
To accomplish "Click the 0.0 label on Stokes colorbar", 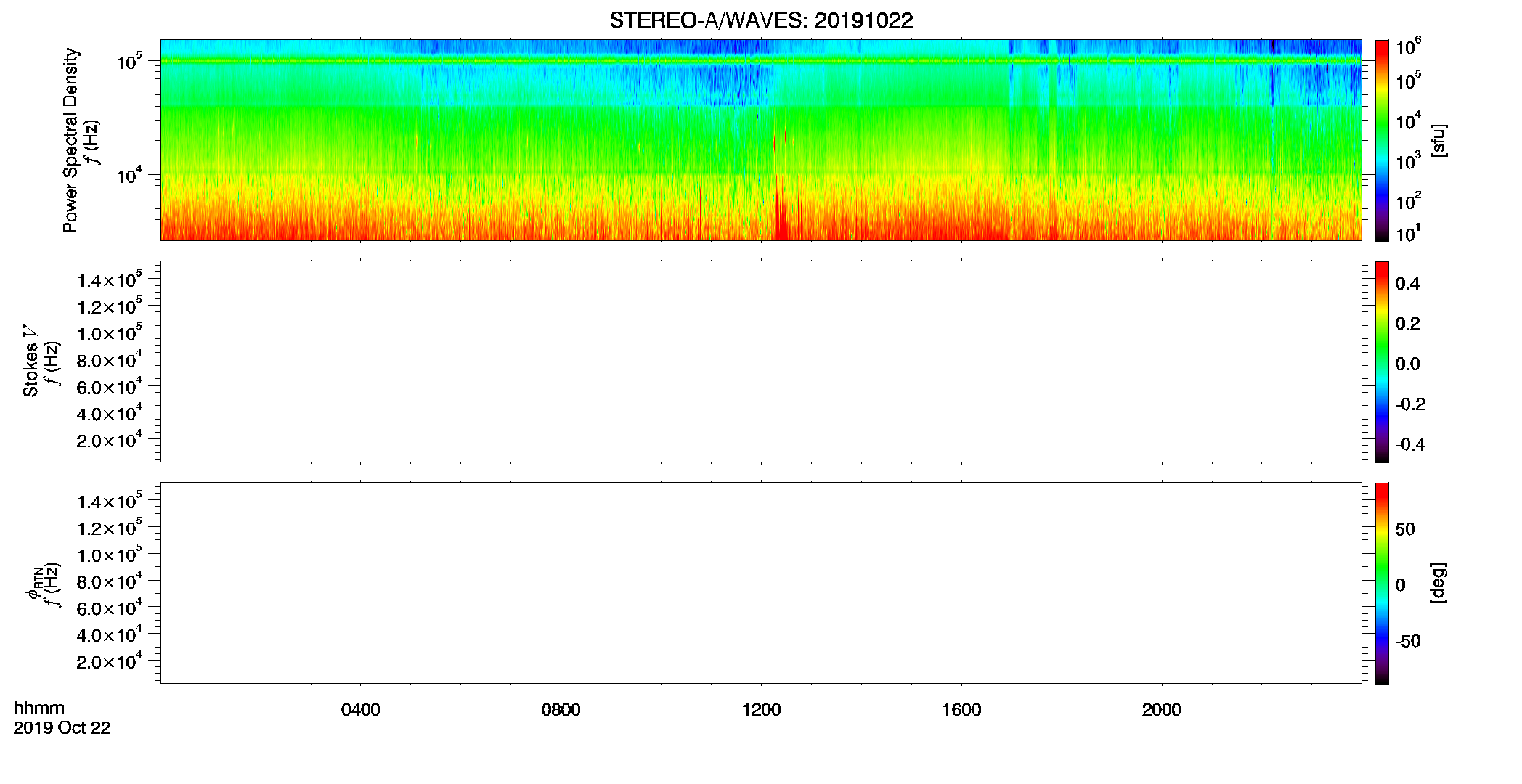I will coord(1407,364).
